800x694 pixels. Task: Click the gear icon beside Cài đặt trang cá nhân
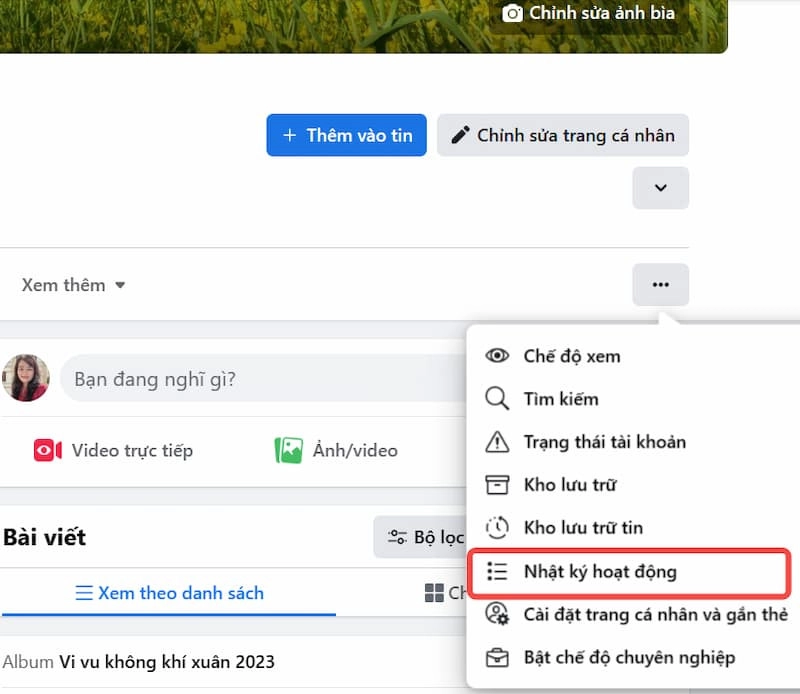497,614
